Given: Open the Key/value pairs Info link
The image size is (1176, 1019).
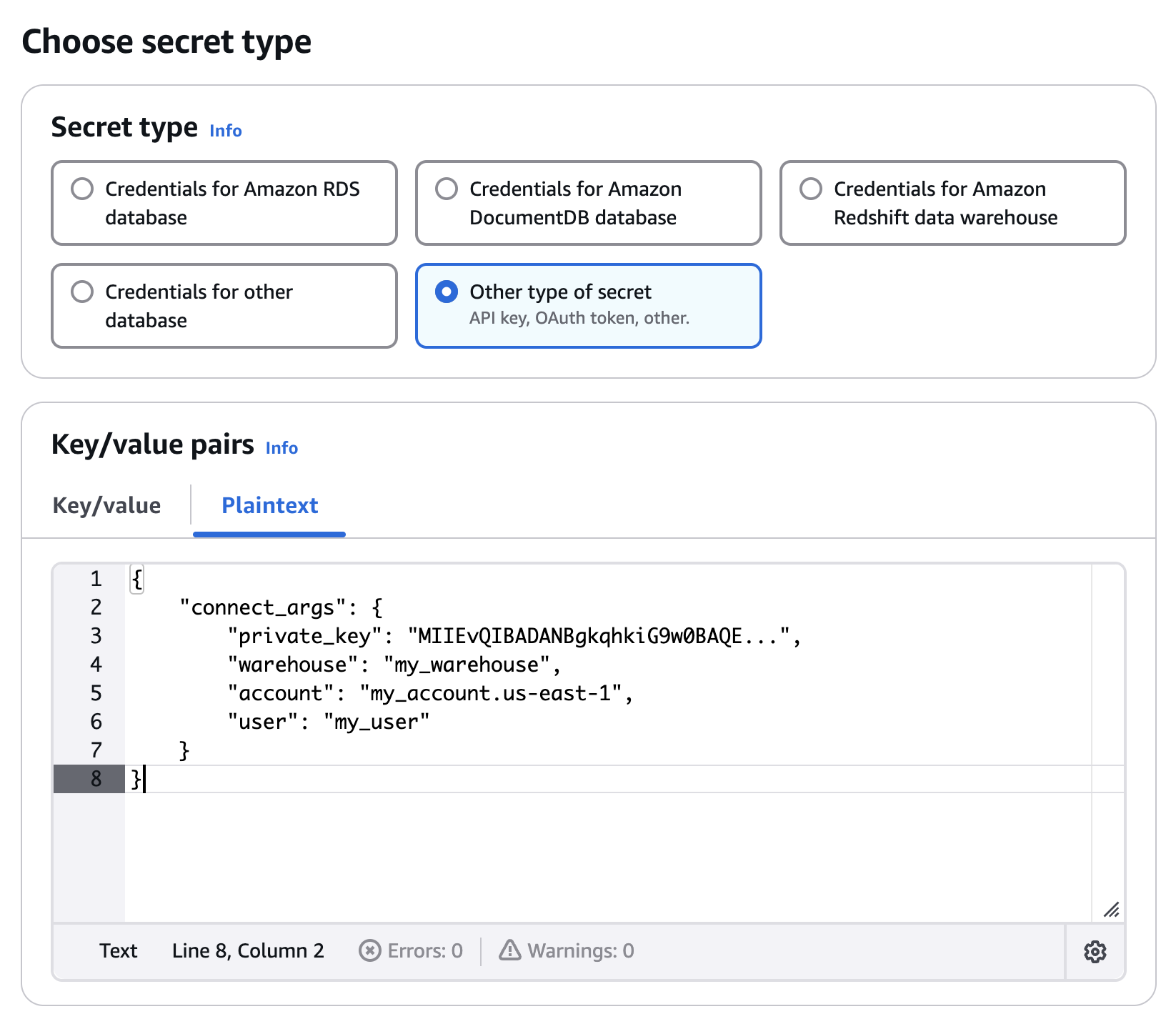Looking at the screenshot, I should tap(281, 448).
